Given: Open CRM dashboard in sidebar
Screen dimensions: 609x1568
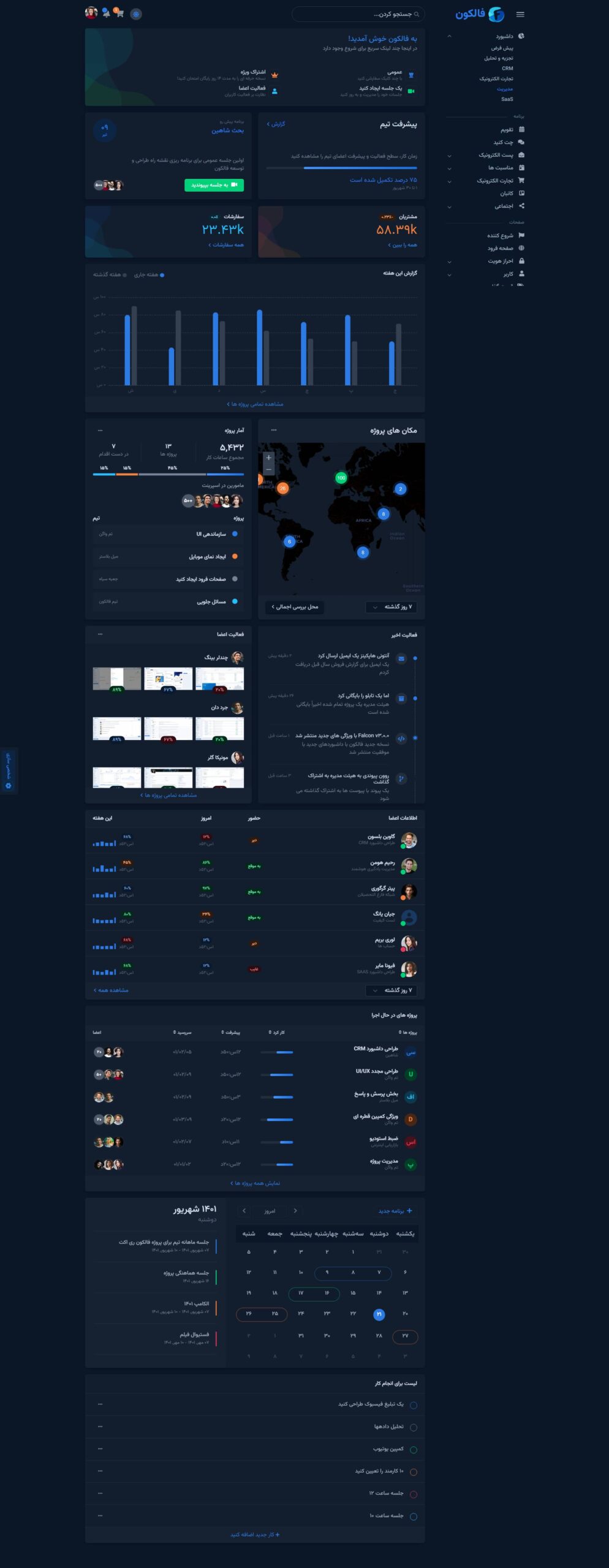Looking at the screenshot, I should point(507,69).
